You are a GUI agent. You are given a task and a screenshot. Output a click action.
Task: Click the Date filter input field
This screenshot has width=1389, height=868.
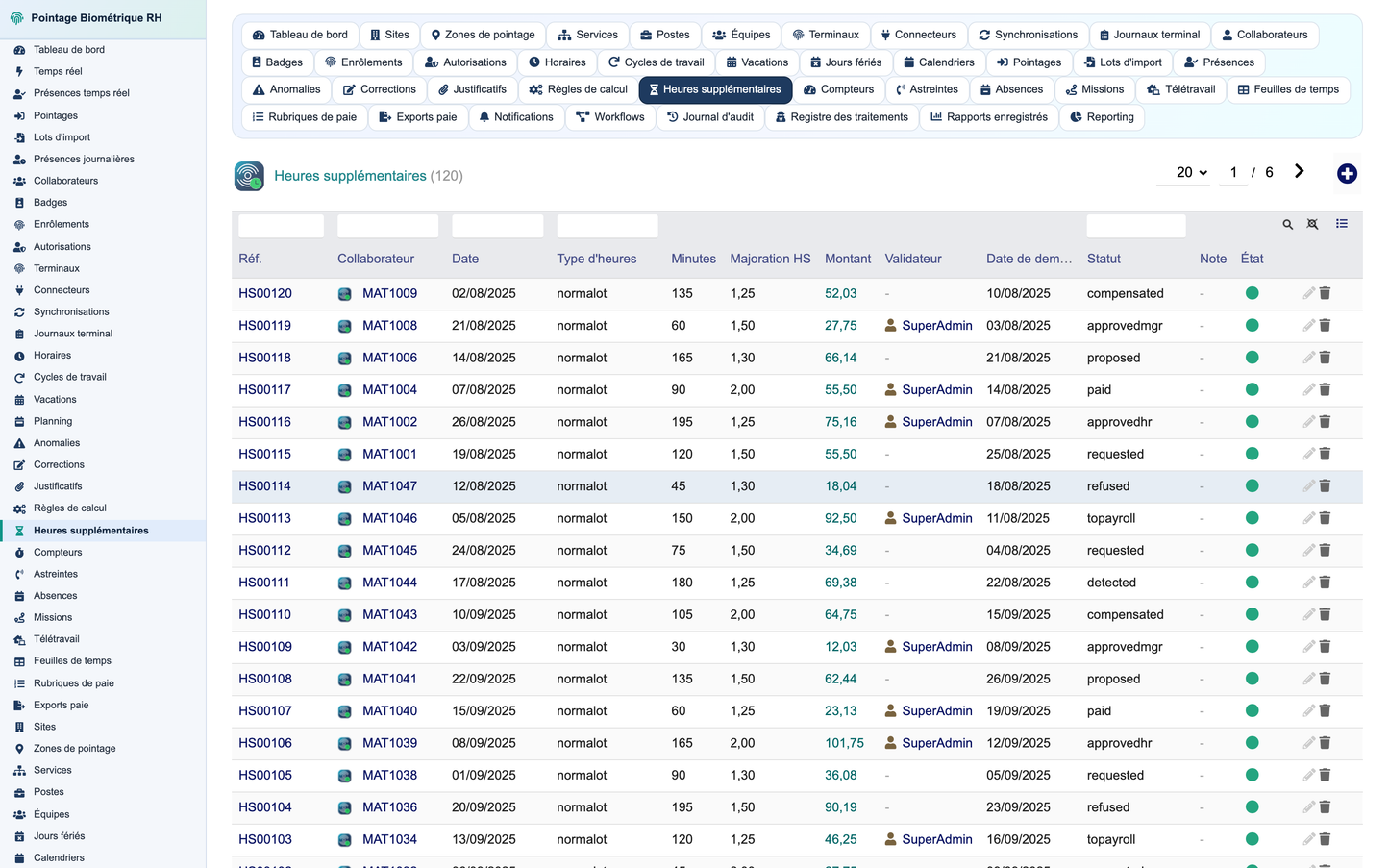click(497, 226)
